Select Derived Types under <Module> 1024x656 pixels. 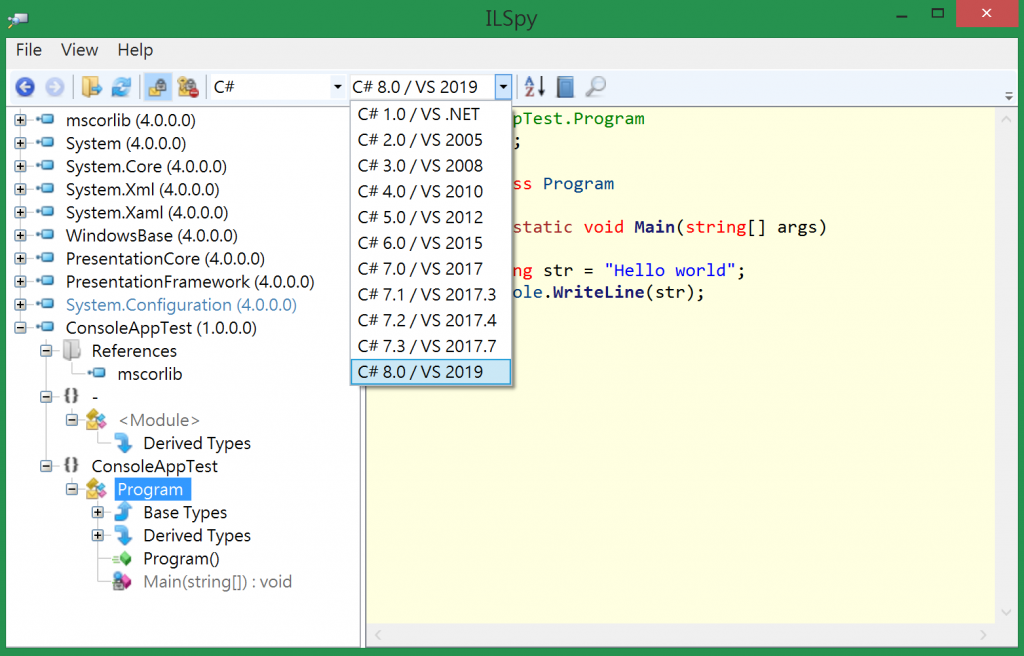point(197,443)
